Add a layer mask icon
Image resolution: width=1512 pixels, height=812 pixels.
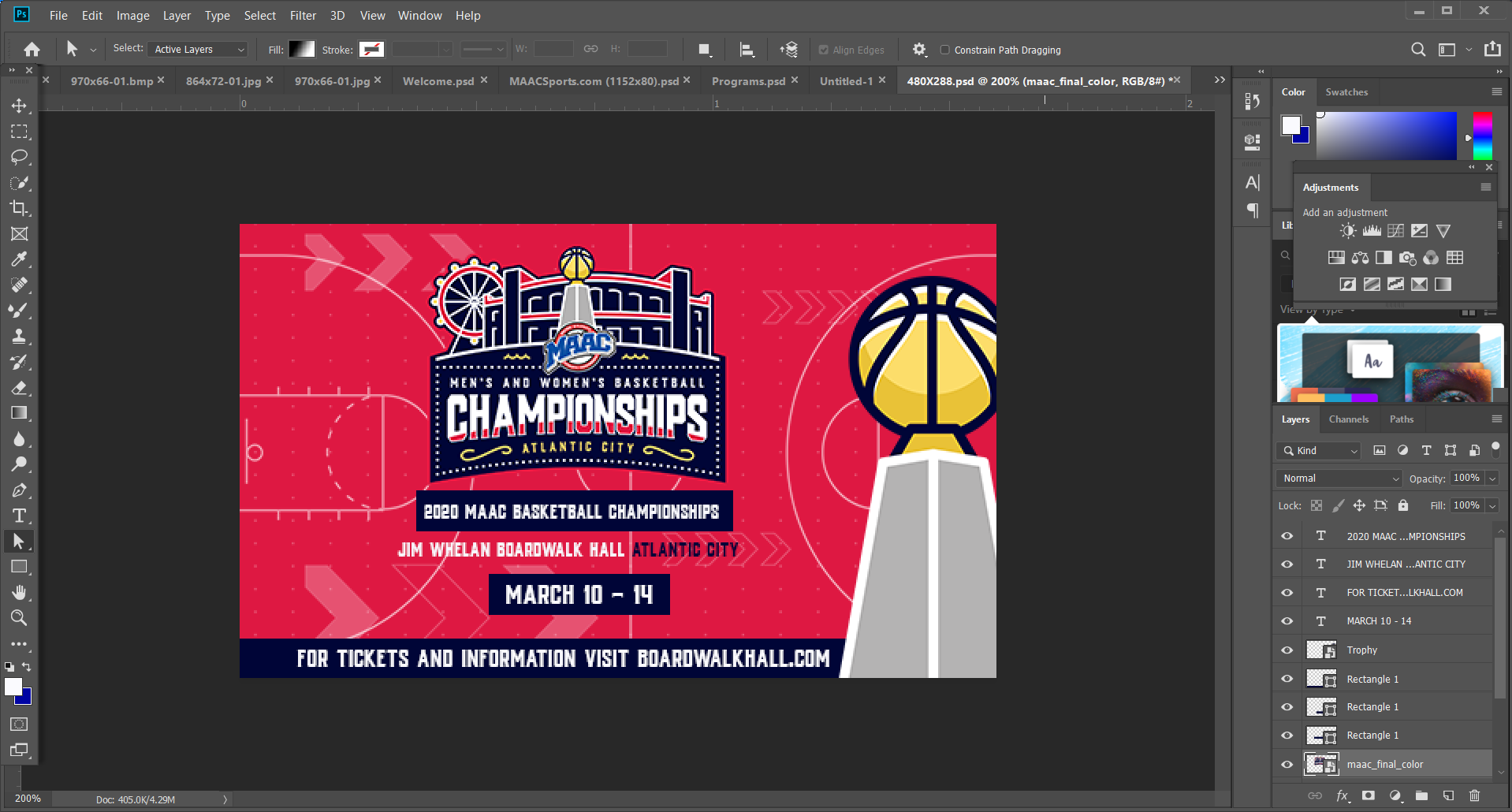click(1369, 796)
